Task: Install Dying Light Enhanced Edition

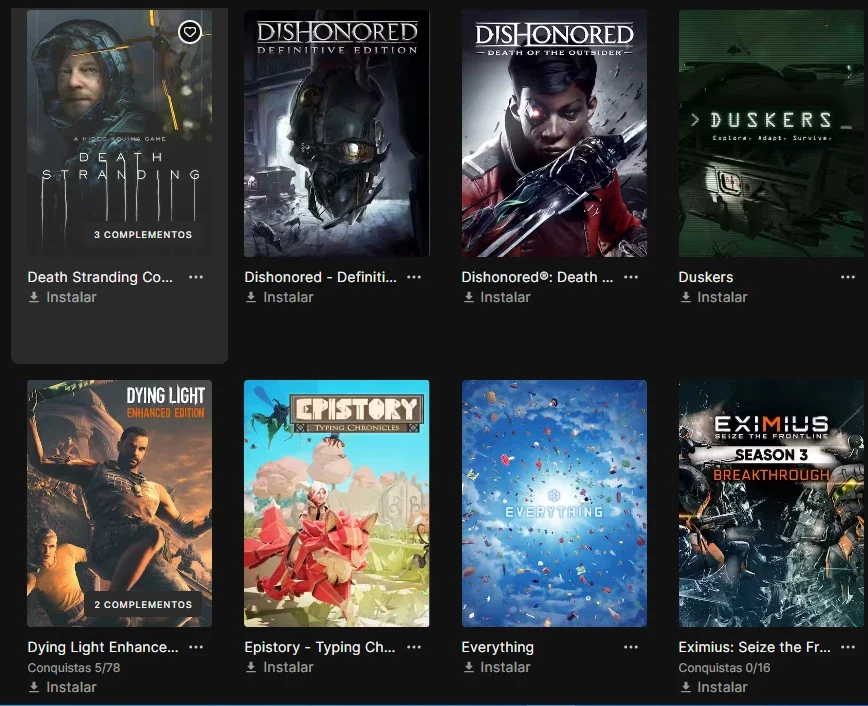Action: click(71, 687)
